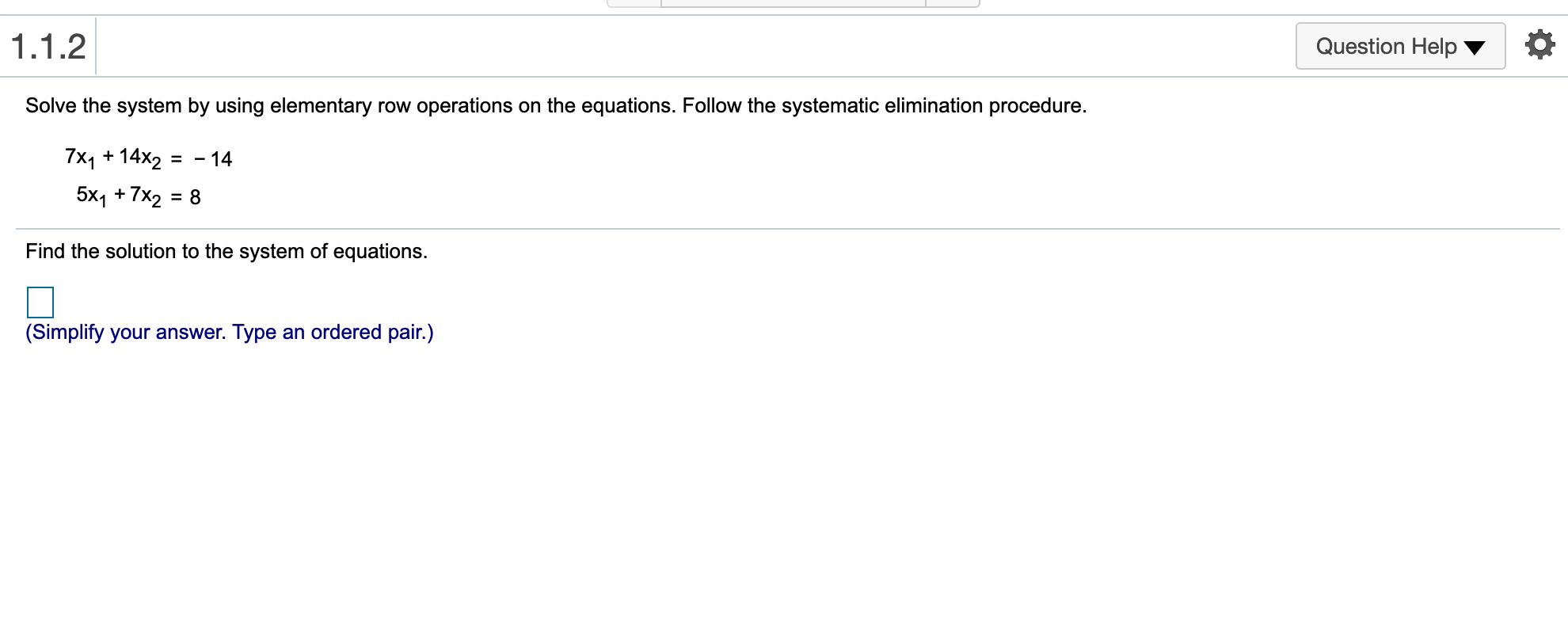Select the equation 5x1 + 7x2 = 8
Screen dimensions: 1568x643
pyautogui.click(x=138, y=195)
